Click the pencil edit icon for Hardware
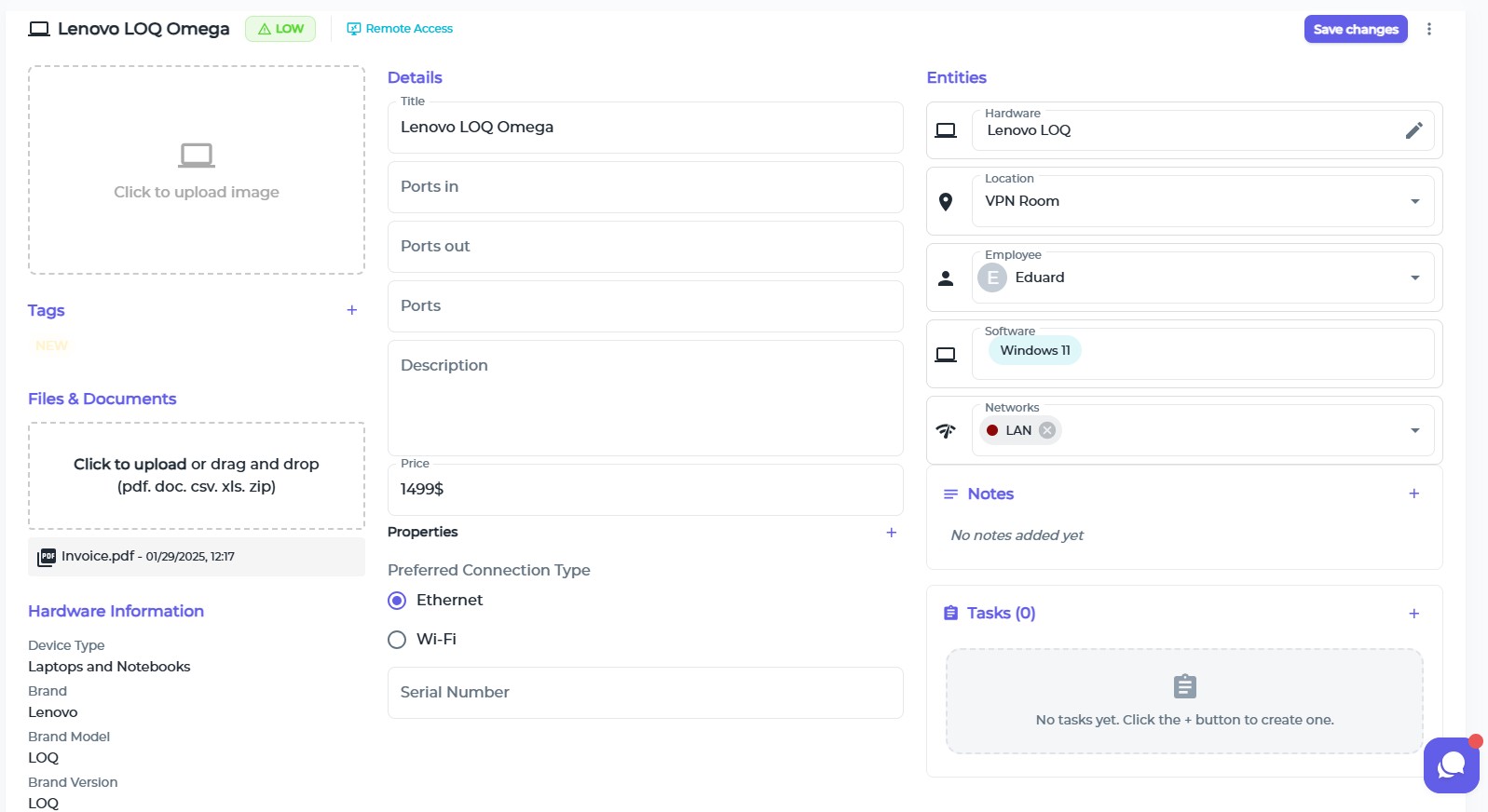This screenshot has width=1488, height=812. 1413,130
